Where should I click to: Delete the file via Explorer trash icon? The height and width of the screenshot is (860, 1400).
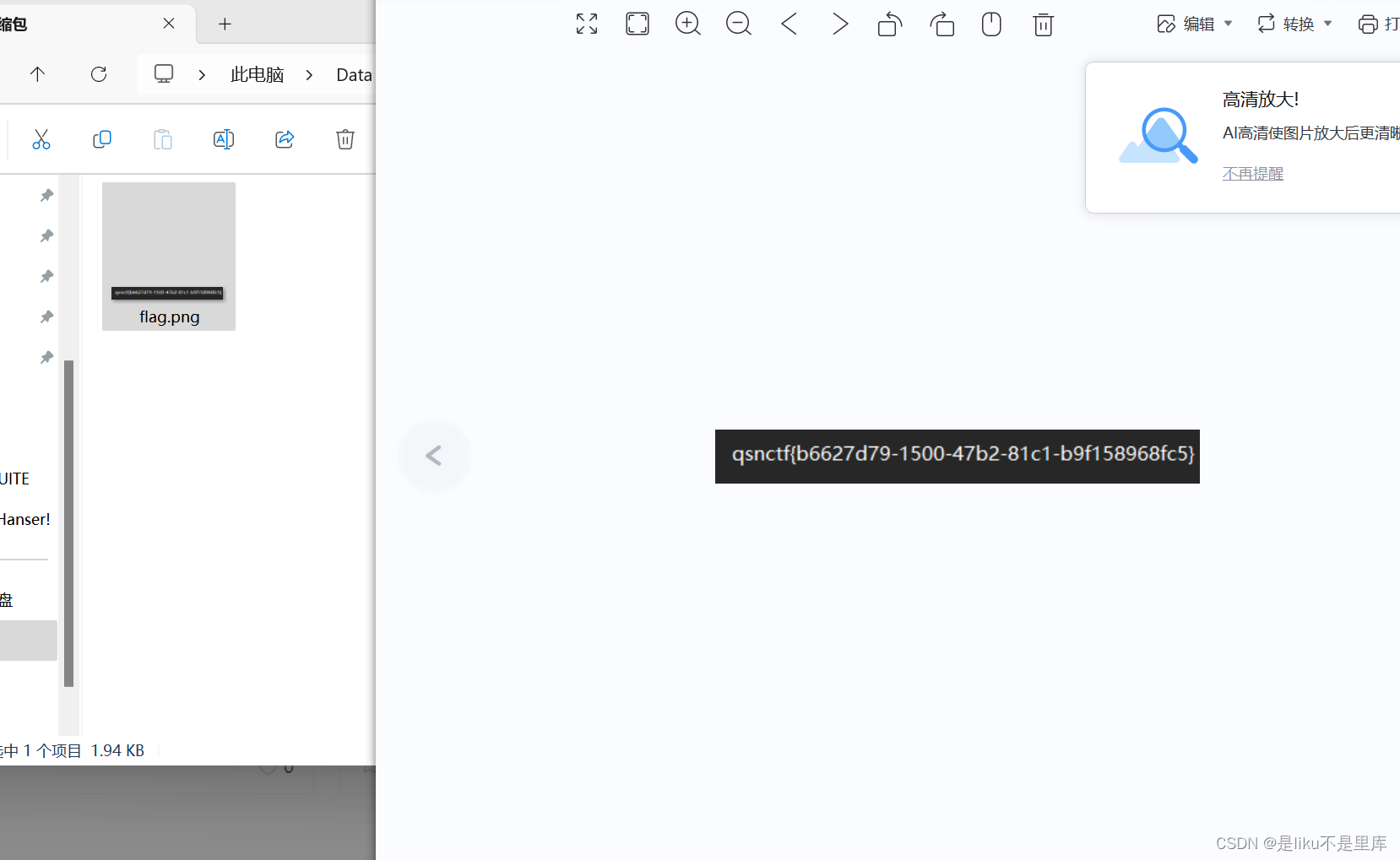click(345, 139)
